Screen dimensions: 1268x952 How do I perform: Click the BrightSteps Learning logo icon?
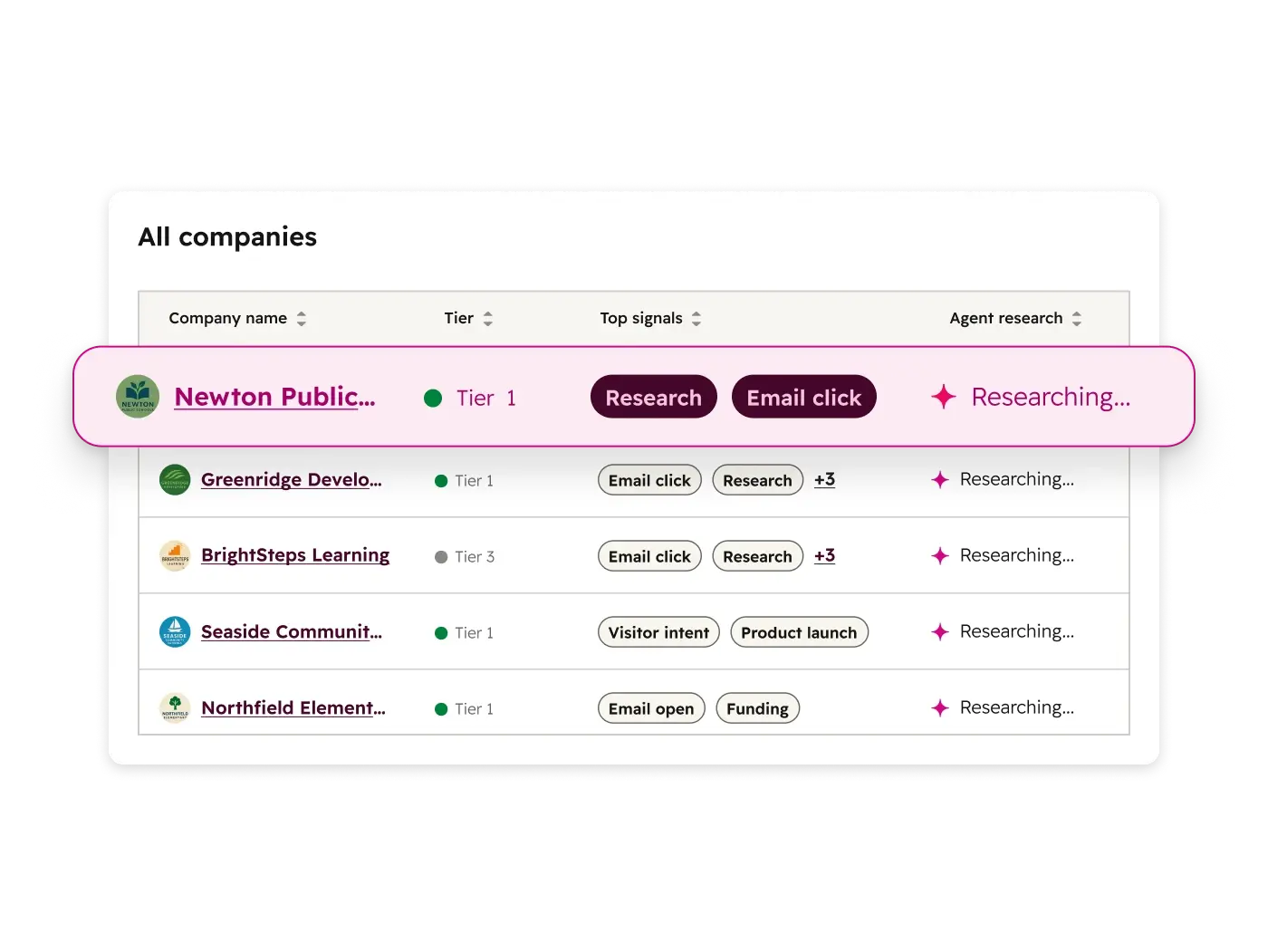(x=175, y=556)
